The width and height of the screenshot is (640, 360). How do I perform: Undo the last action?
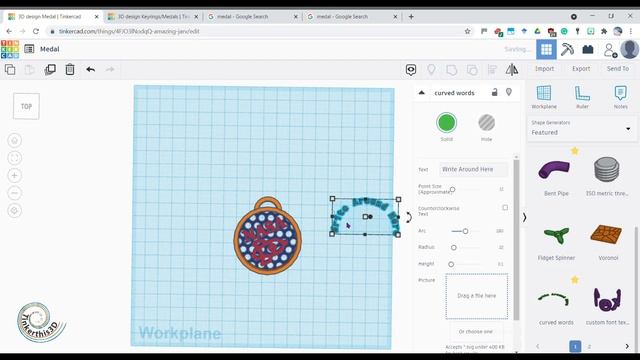coord(91,69)
